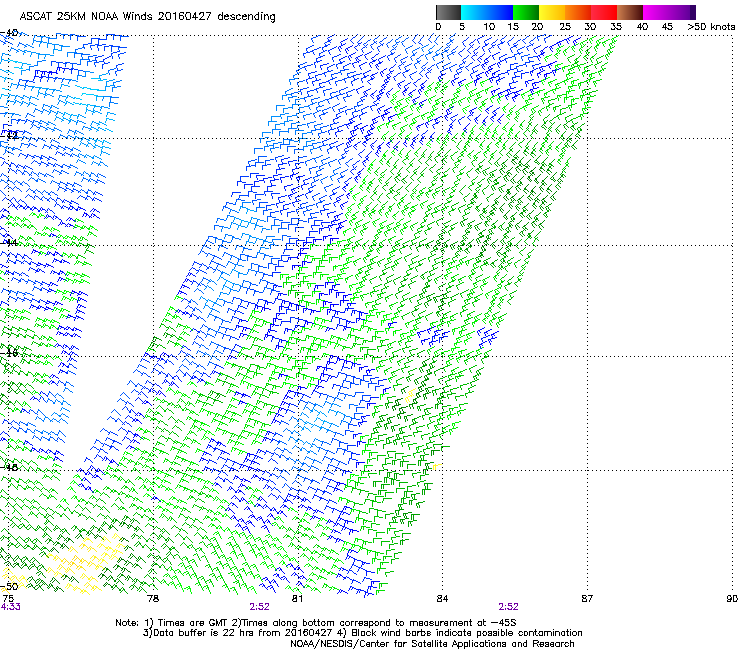740x650 pixels.
Task: Pick the dark purple 45-50 knots swatch
Action: pyautogui.click(x=682, y=12)
